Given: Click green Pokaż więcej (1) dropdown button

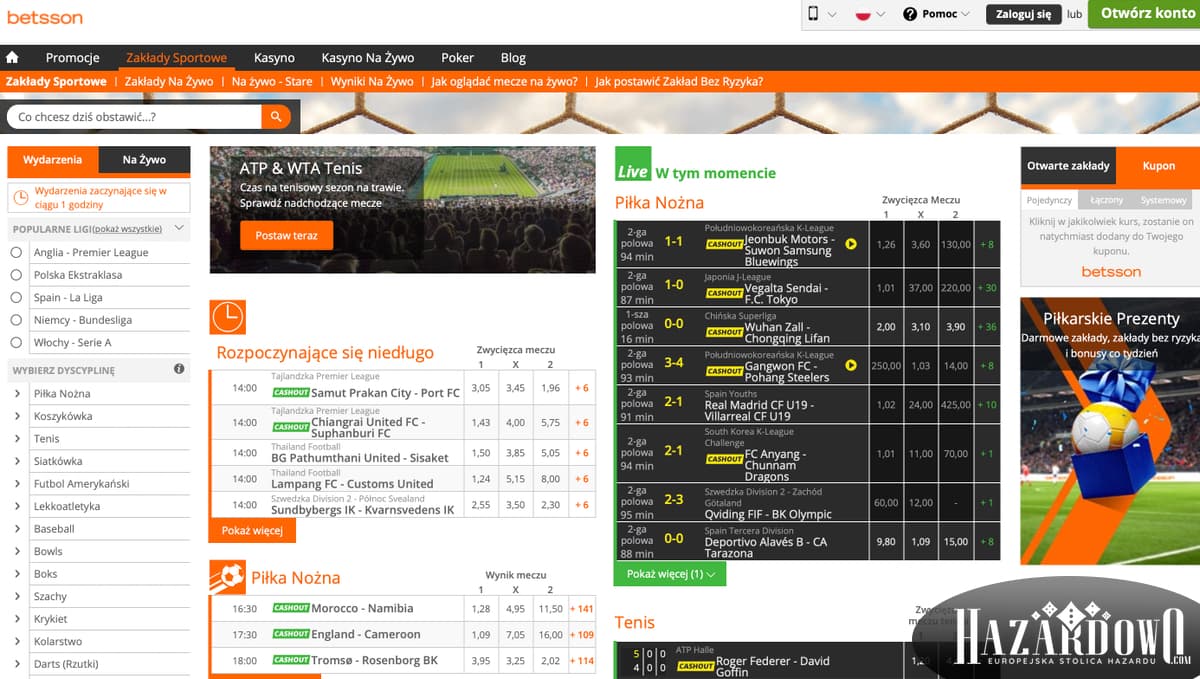Looking at the screenshot, I should tap(670, 574).
